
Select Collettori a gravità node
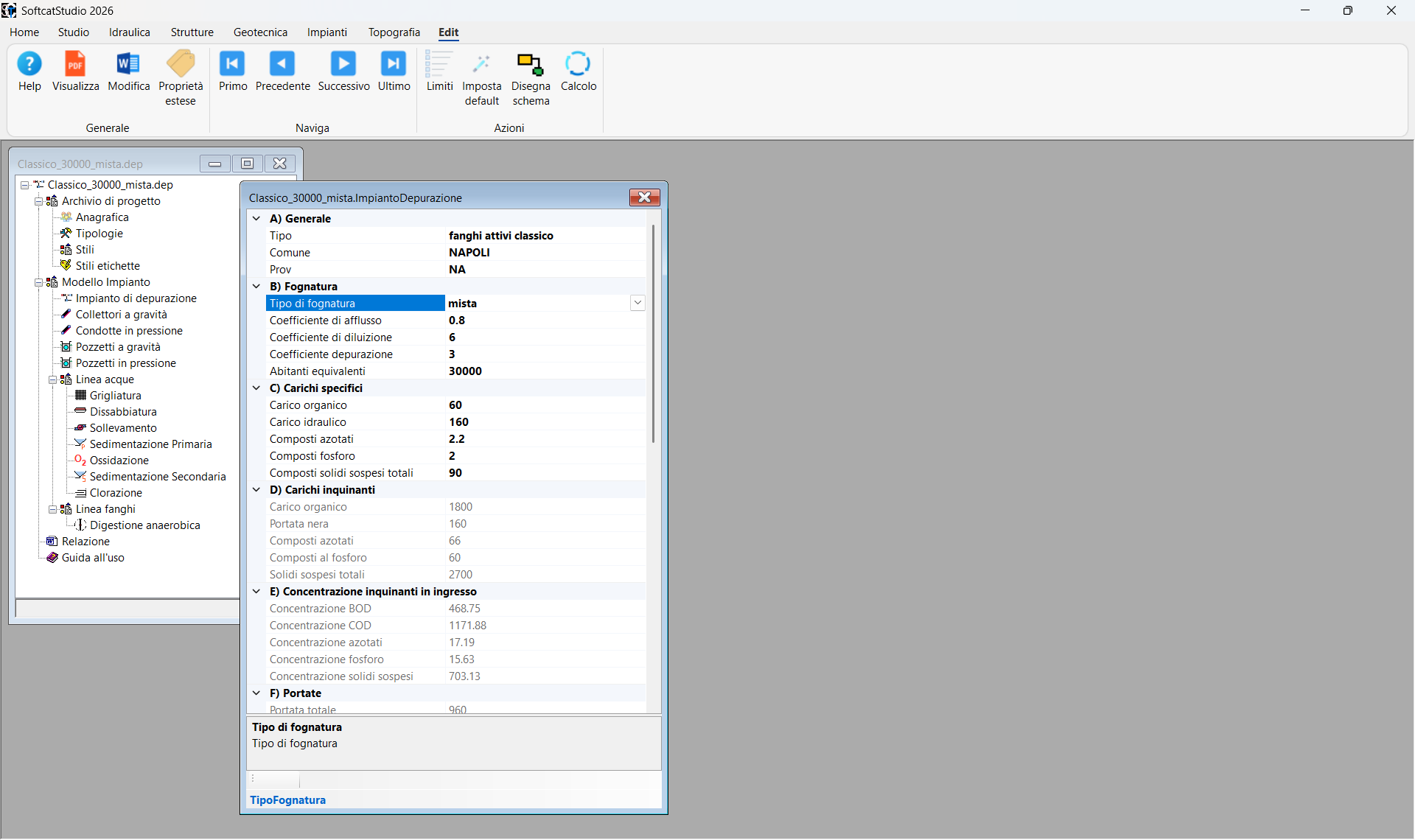click(121, 315)
